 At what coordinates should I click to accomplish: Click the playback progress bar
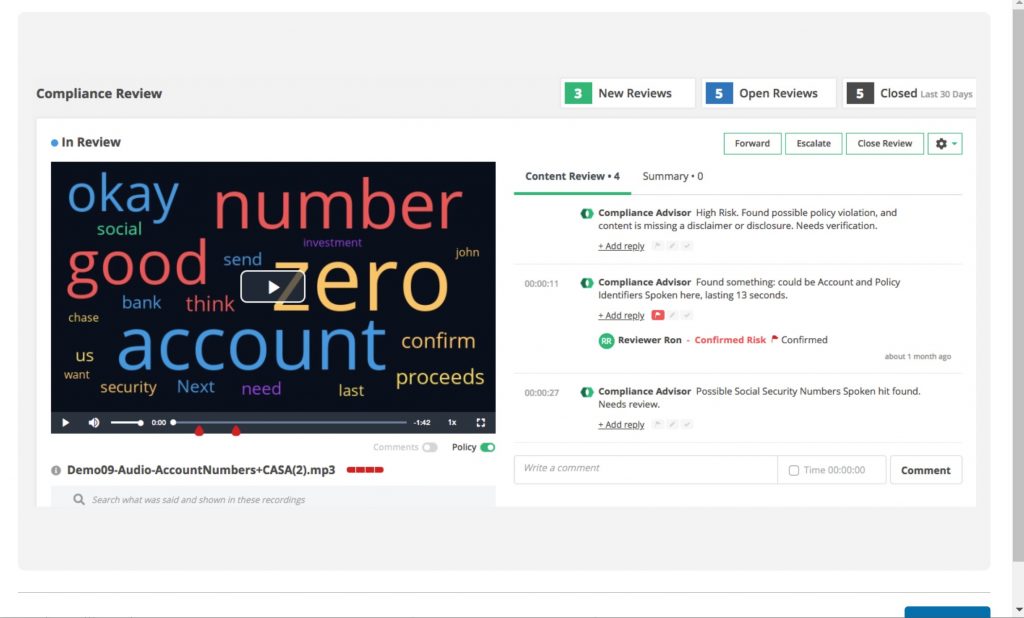click(x=289, y=423)
